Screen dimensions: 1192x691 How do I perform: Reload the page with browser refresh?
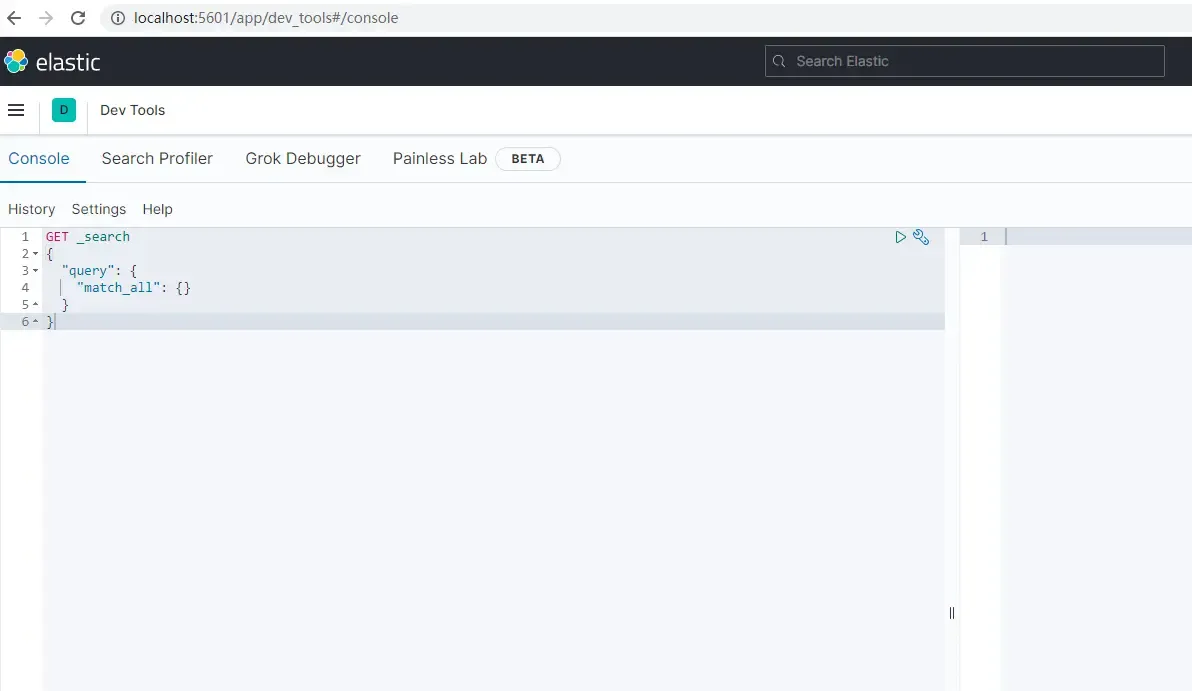click(78, 18)
